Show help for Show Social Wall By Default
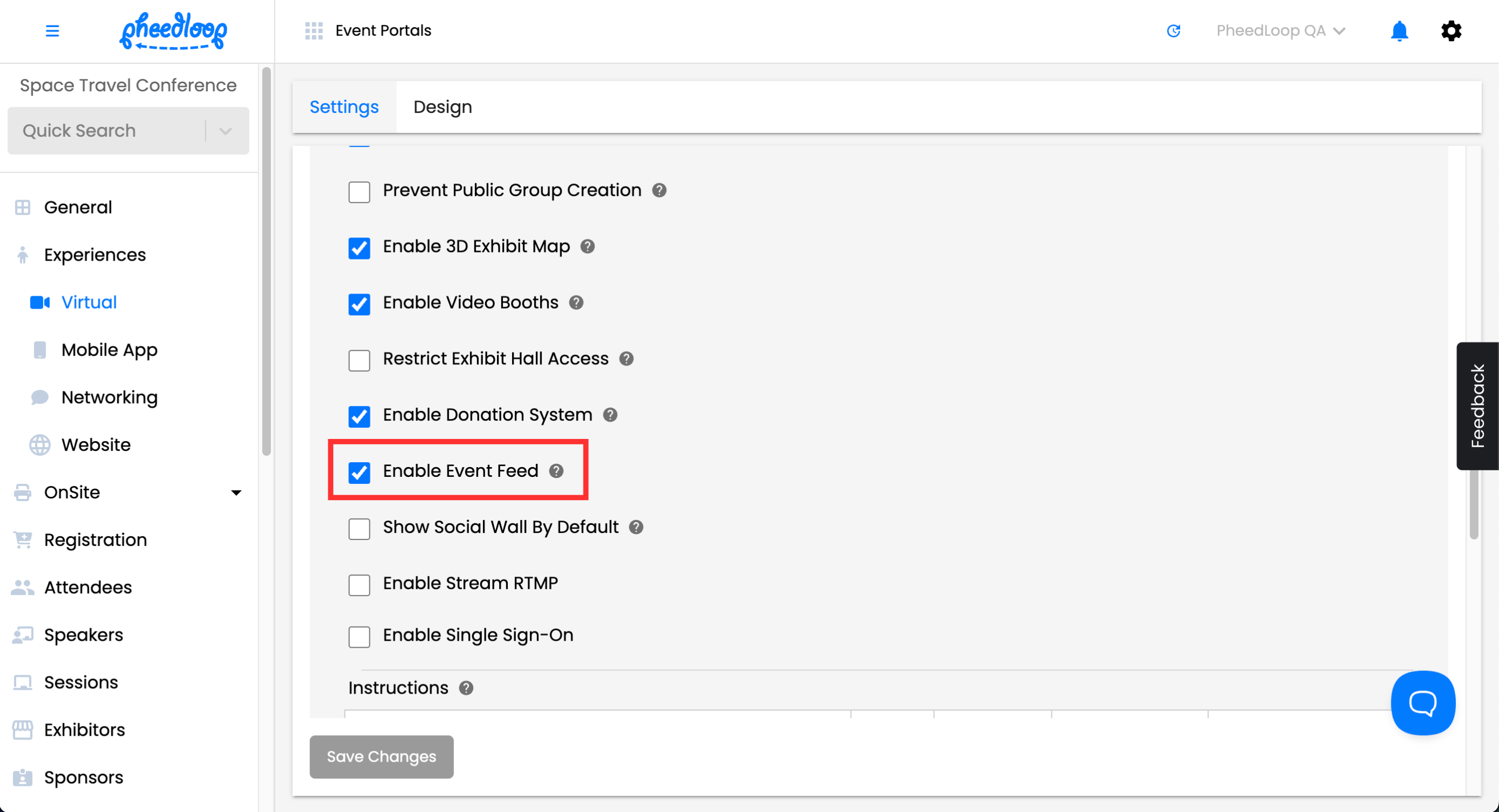Viewport: 1499px width, 812px height. [x=636, y=527]
